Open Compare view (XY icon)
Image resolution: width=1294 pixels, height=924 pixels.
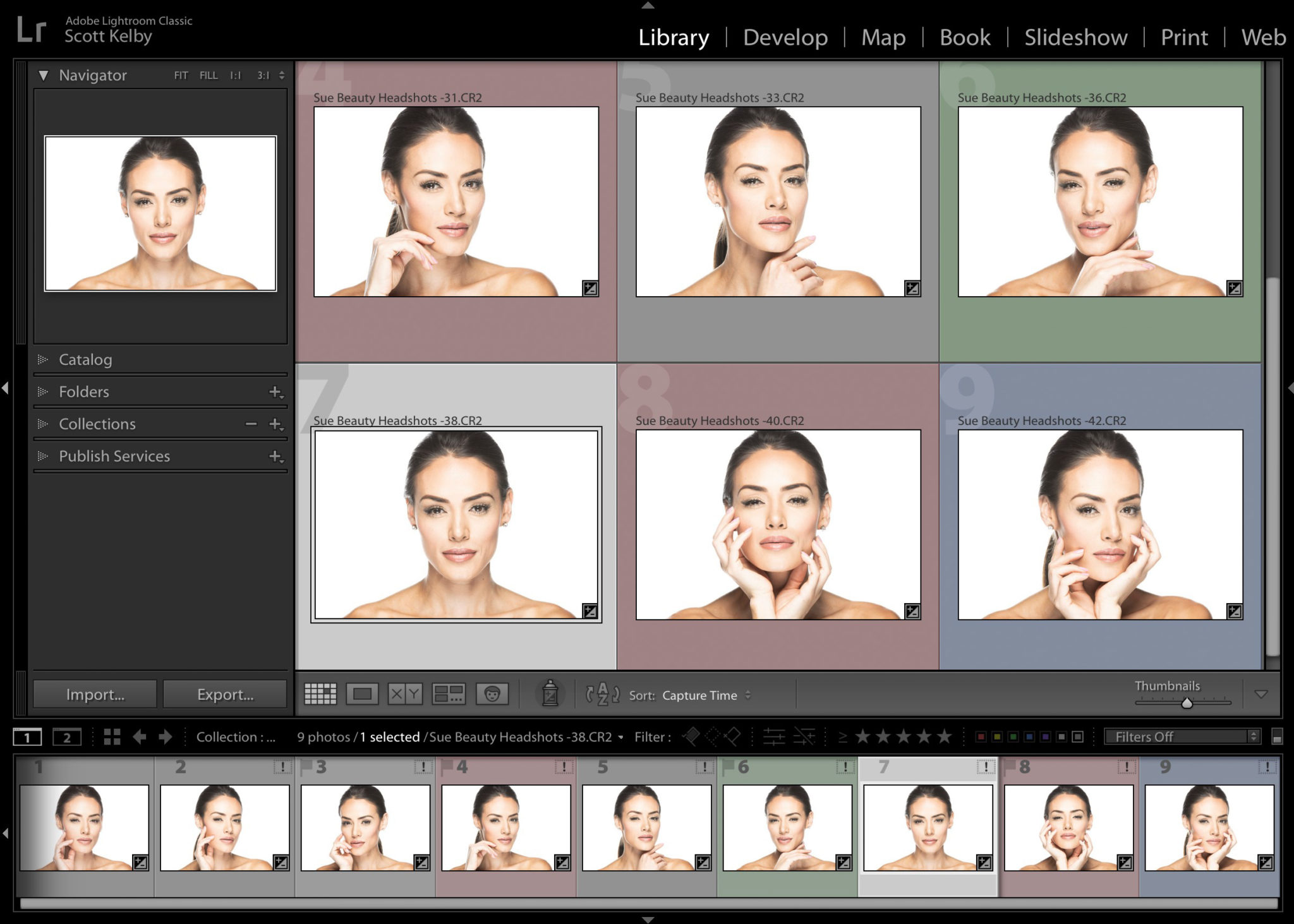coord(405,695)
